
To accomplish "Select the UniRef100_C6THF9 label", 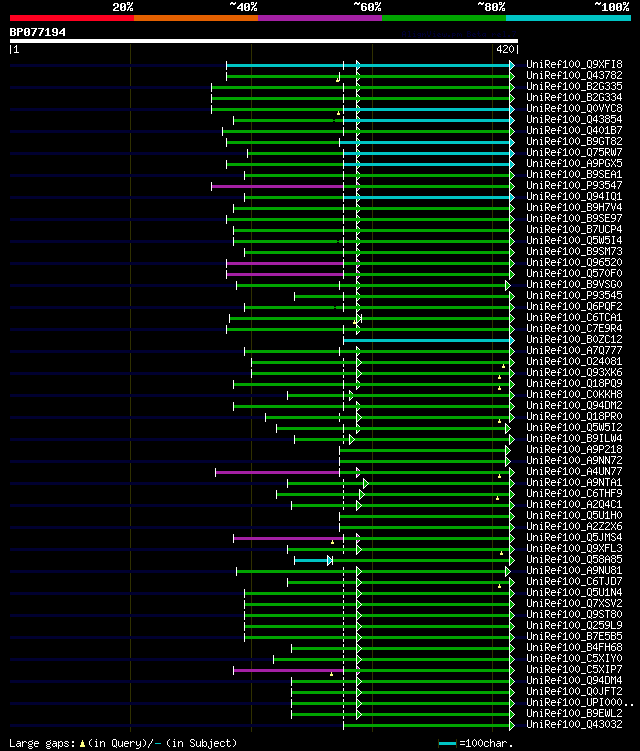I will 574,494.
